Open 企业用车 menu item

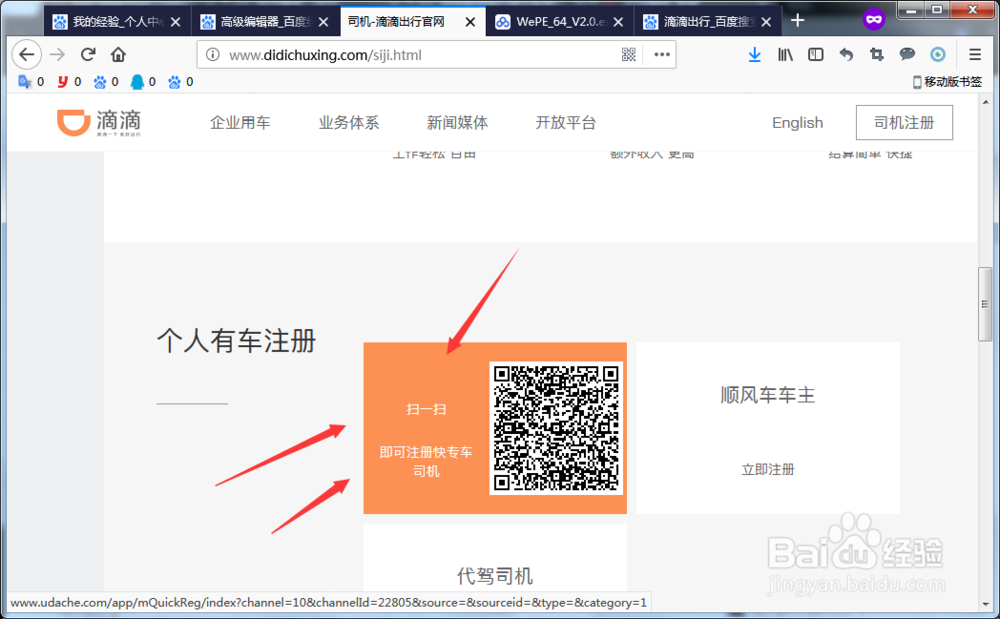(240, 123)
